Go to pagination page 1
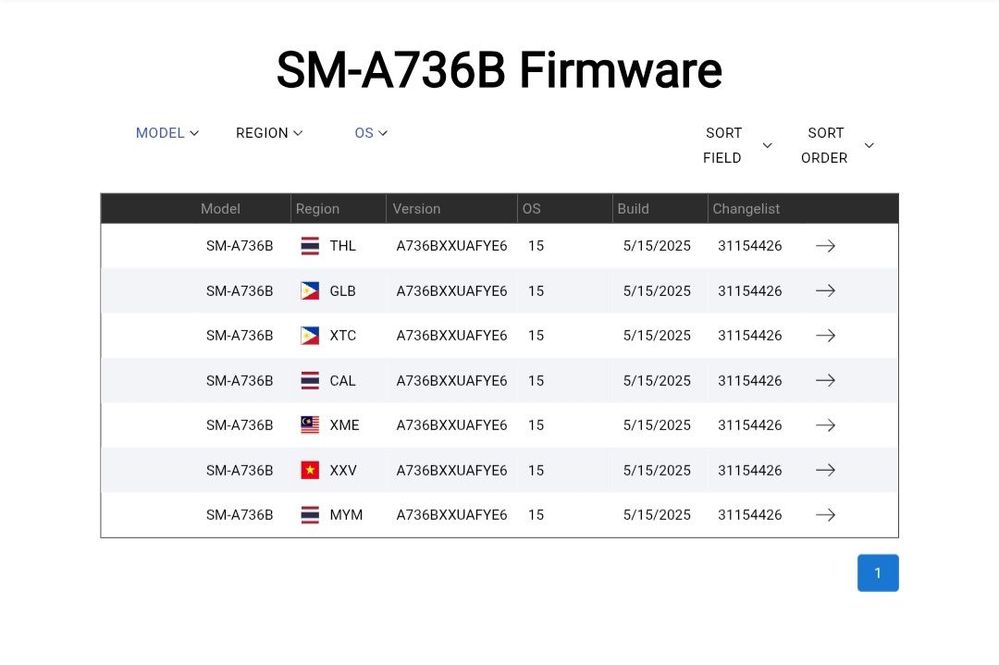The width and height of the screenshot is (999, 665). [x=878, y=573]
